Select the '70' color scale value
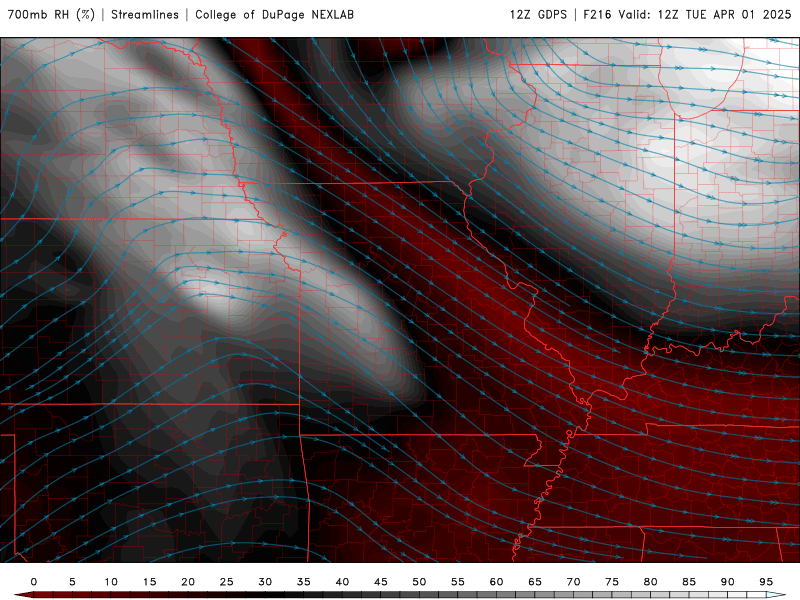 [x=573, y=582]
